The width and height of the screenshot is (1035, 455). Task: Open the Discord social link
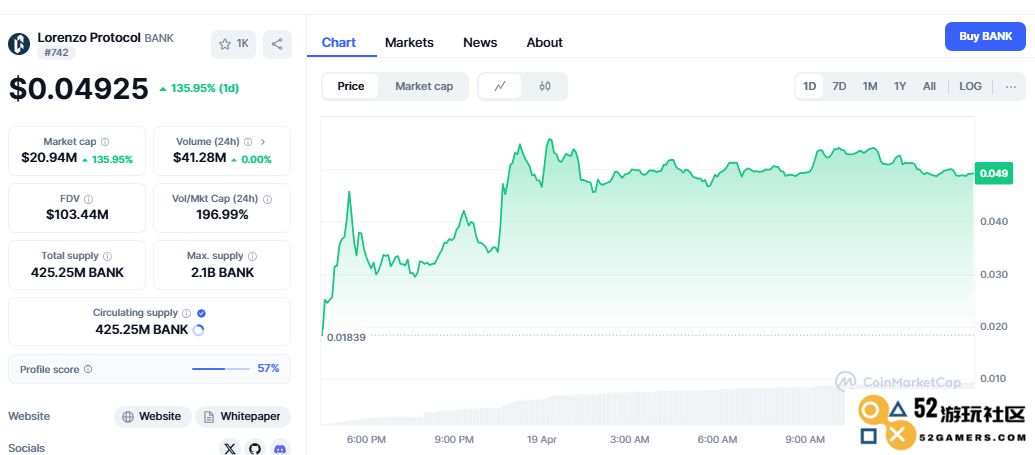pos(280,448)
